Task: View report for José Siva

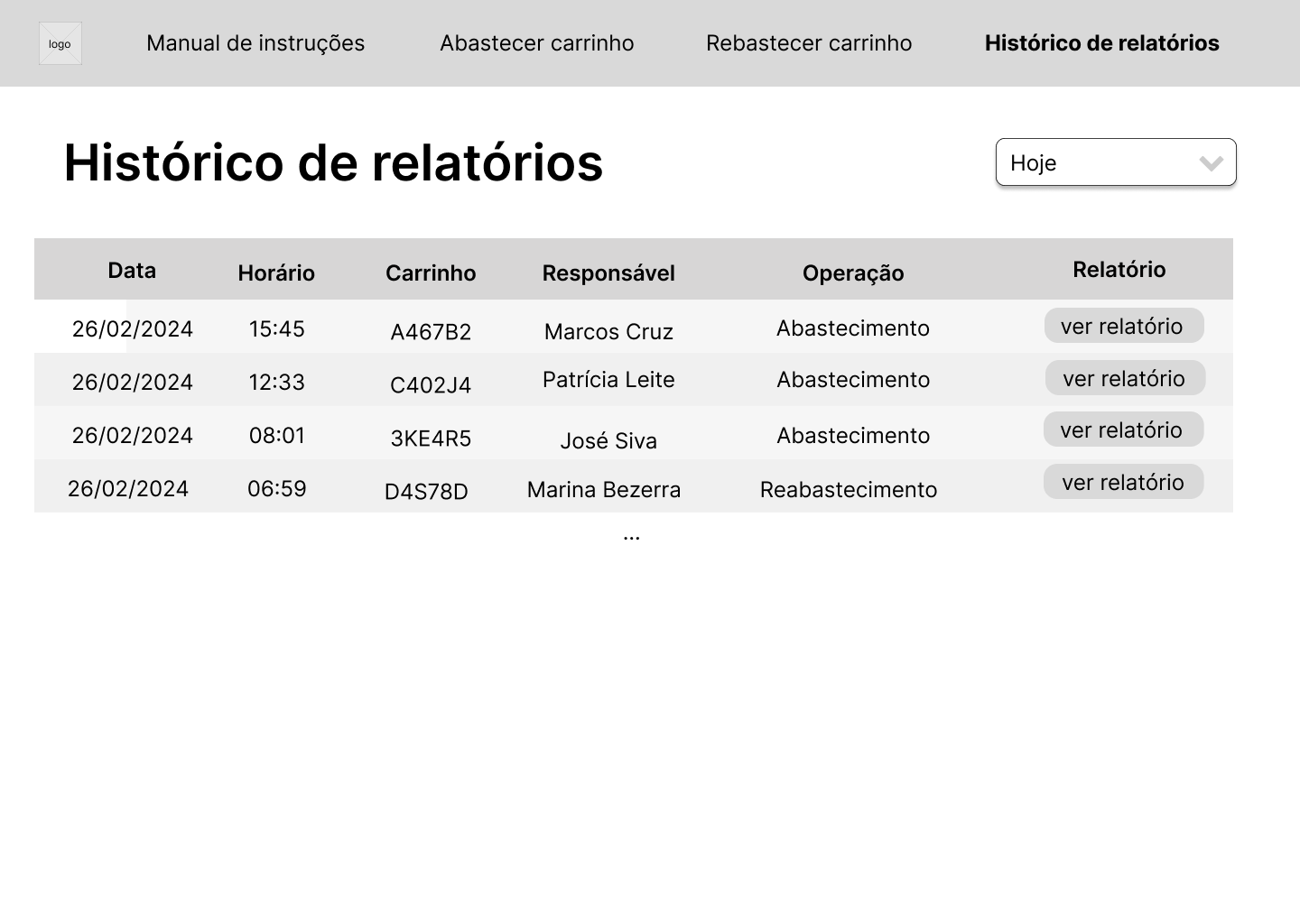Action: point(1124,430)
